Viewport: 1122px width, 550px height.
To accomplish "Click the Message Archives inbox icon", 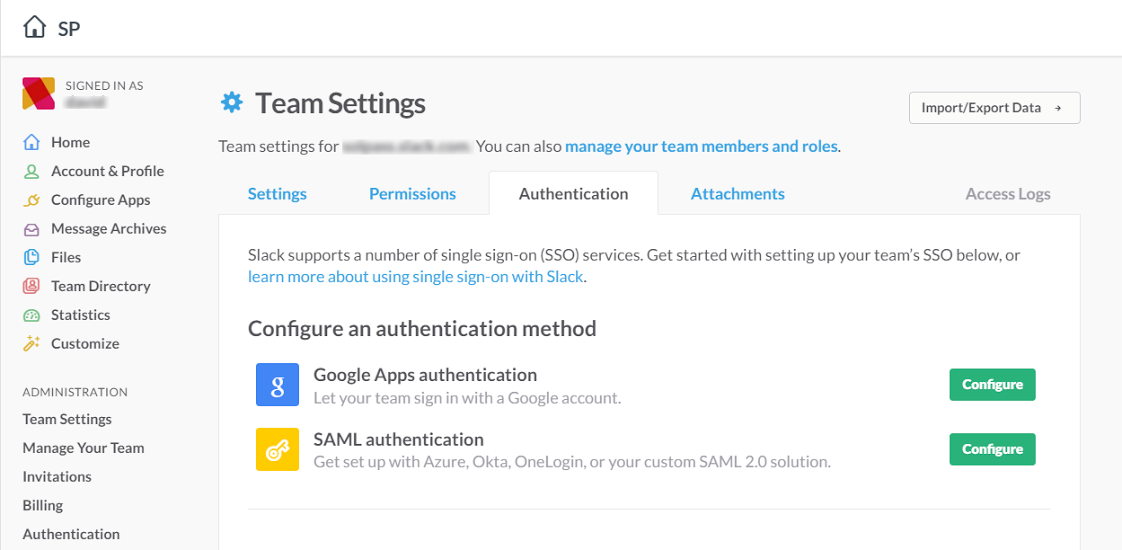I will [31, 230].
